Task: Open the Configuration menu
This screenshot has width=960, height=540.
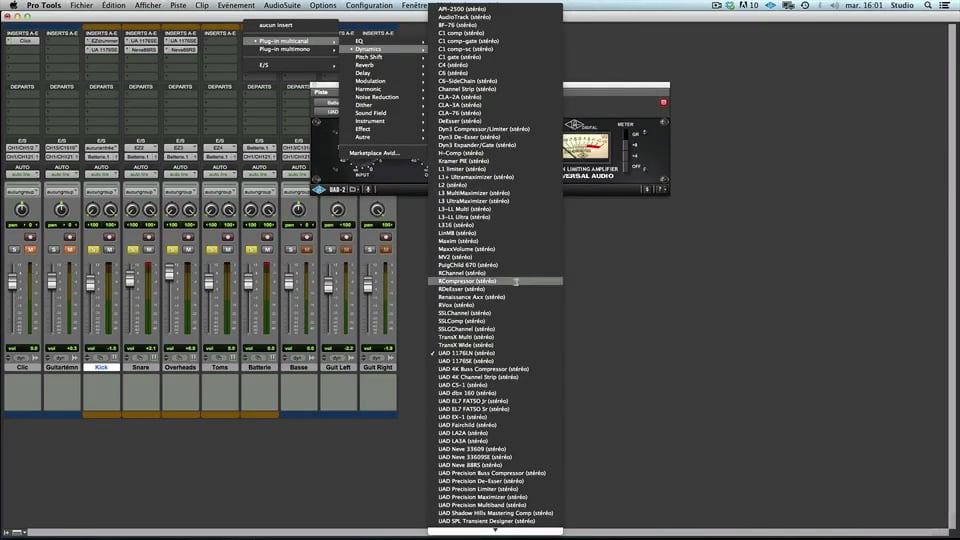Action: 369,5
